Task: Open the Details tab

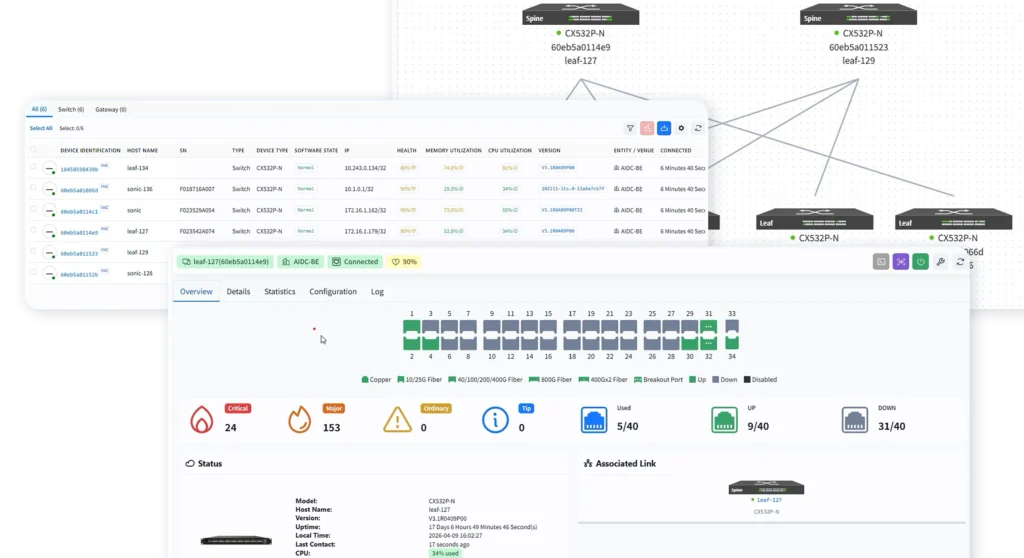Action: (x=238, y=291)
